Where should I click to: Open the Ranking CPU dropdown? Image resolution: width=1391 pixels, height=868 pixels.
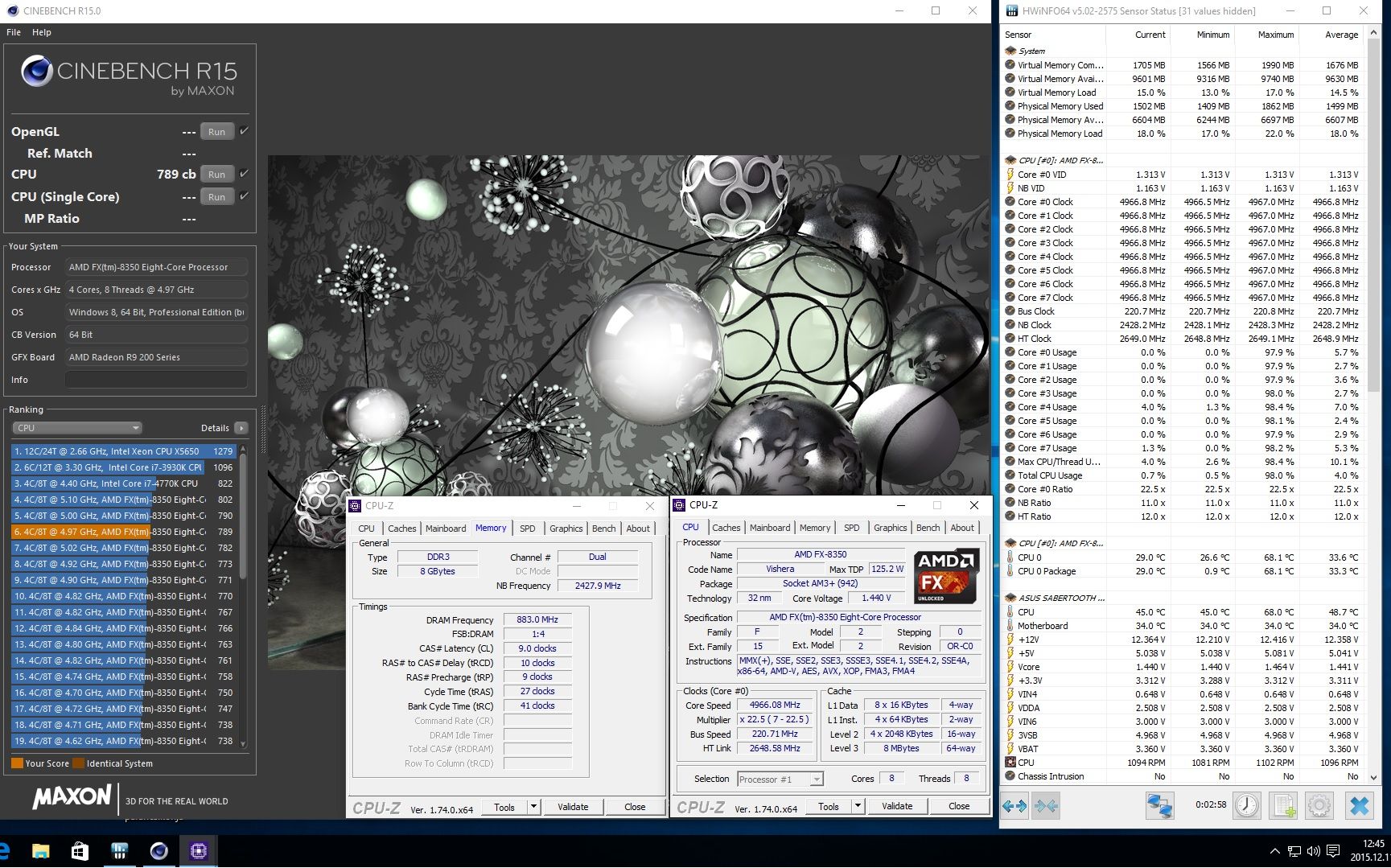click(77, 428)
